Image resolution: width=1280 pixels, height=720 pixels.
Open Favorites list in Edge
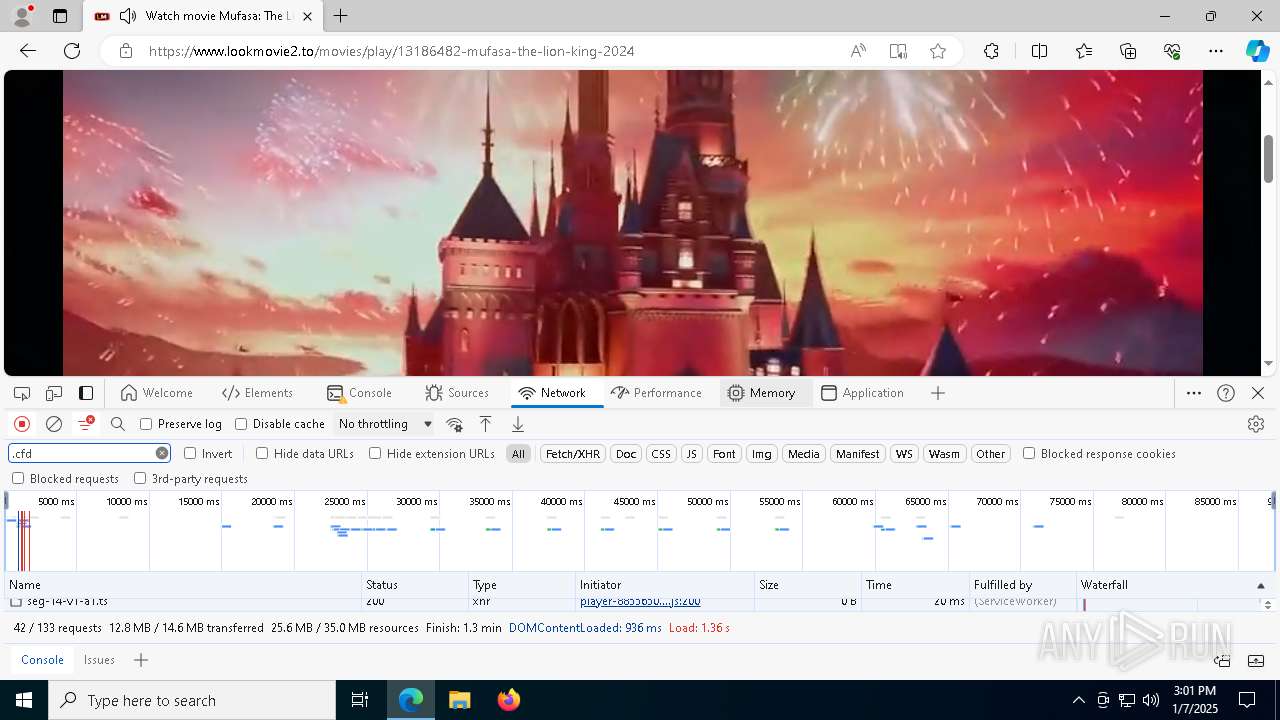pos(1084,51)
